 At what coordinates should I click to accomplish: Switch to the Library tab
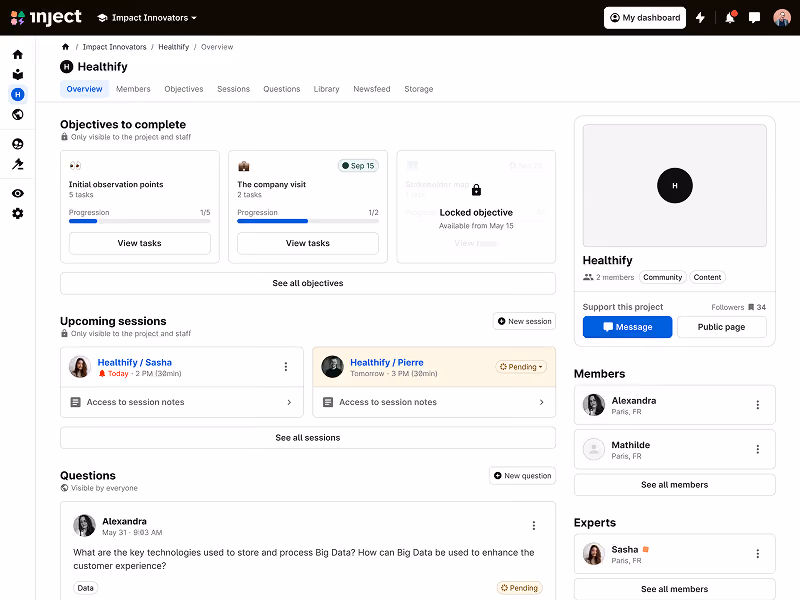pyautogui.click(x=327, y=89)
